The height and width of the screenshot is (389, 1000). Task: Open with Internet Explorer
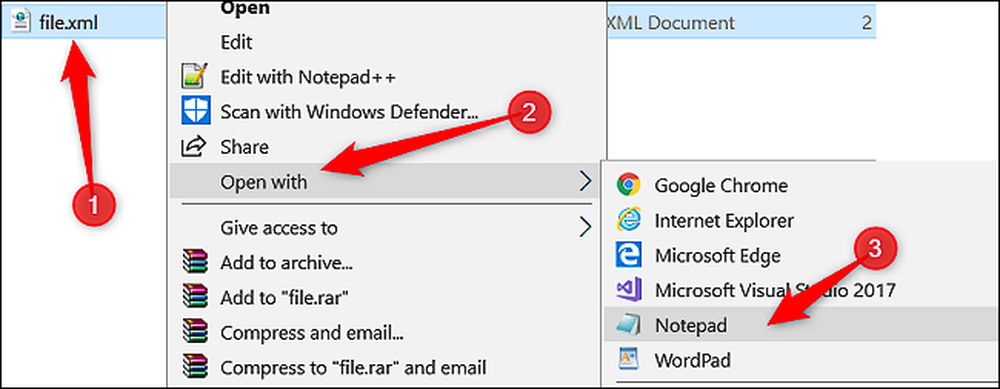724,221
